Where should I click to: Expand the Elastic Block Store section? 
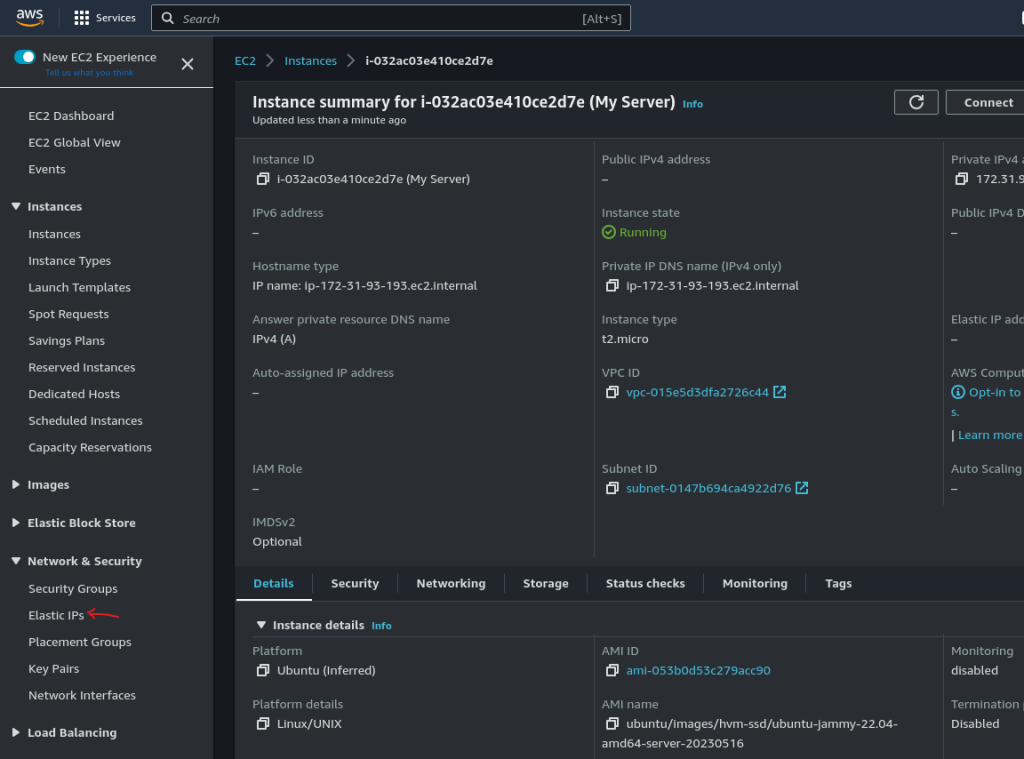16,523
